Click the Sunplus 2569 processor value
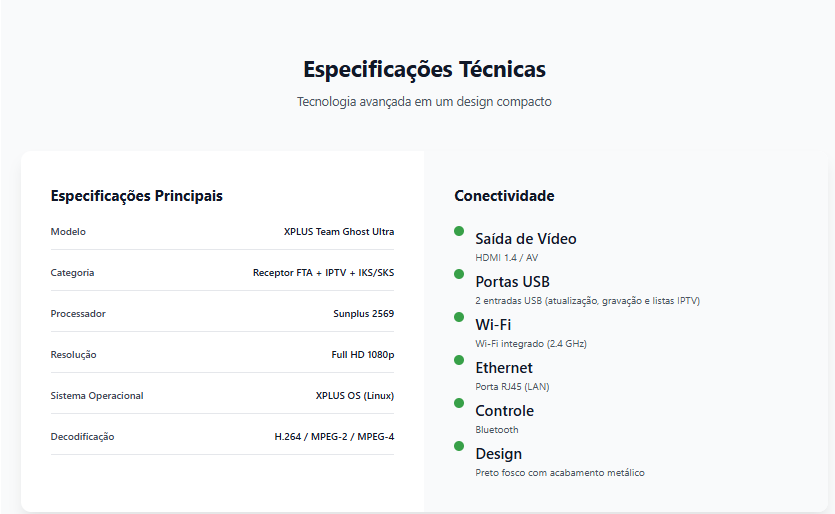This screenshot has height=514, width=835. click(x=363, y=314)
